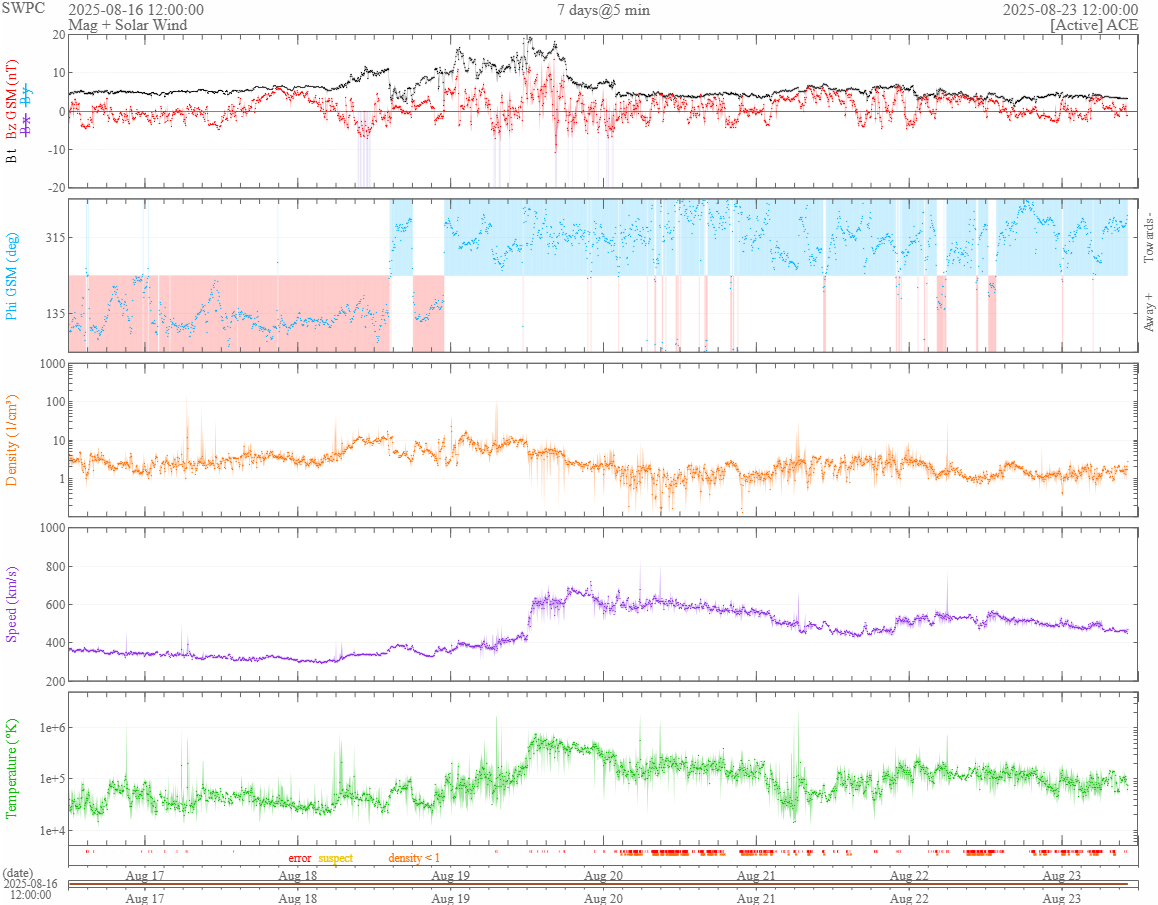The width and height of the screenshot is (1158, 905).
Task: Toggle the Phi GSM (deg) axis label
Action: pyautogui.click(x=11, y=276)
